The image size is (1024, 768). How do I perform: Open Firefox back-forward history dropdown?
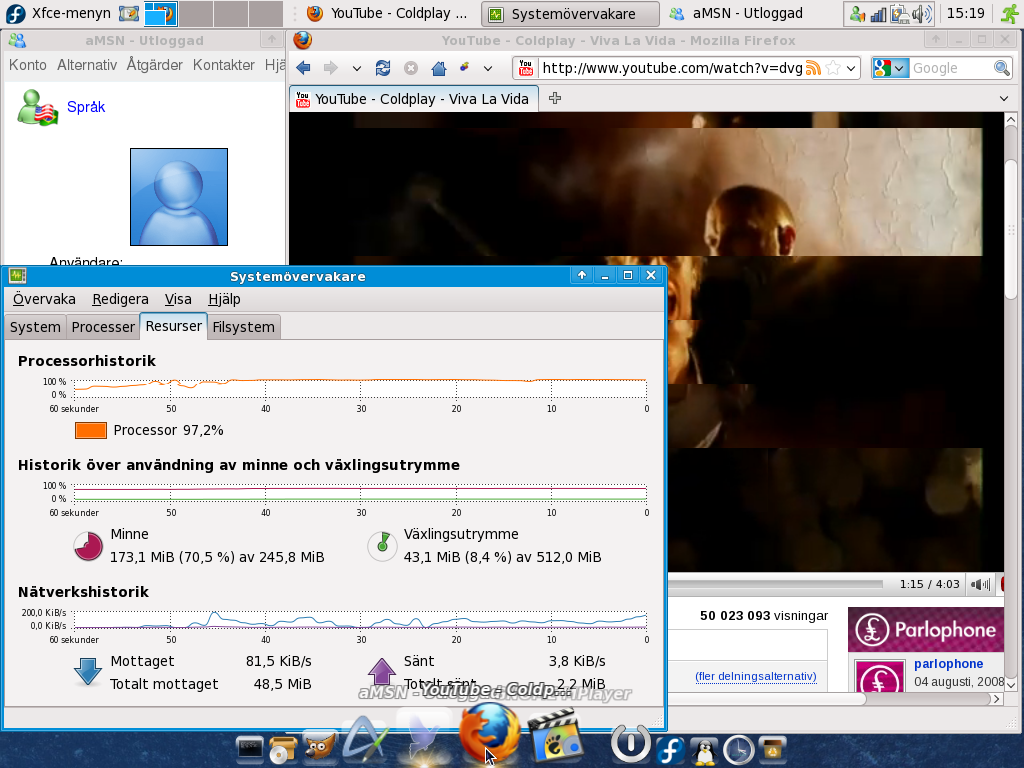[357, 68]
